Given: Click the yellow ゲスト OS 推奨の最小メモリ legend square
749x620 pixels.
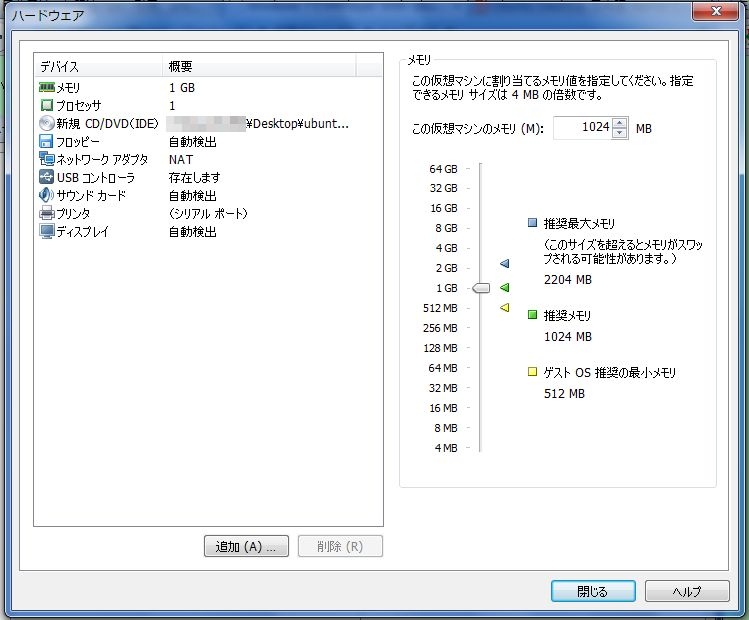Looking at the screenshot, I should (x=532, y=372).
